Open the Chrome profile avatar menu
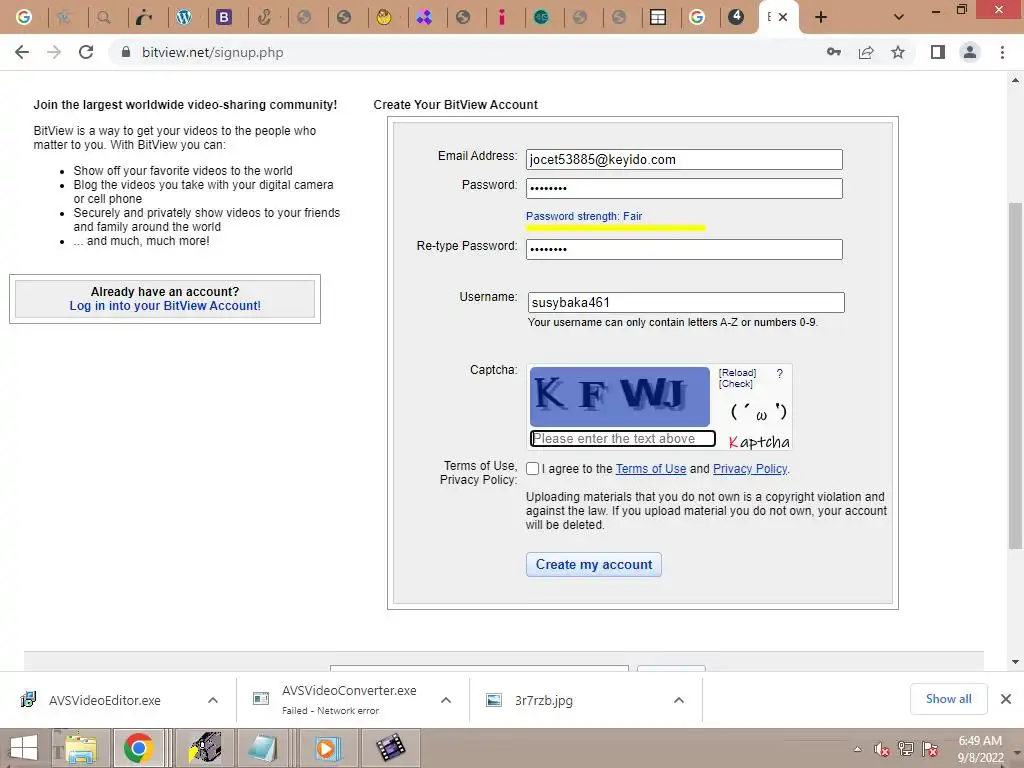This screenshot has height=768, width=1024. (x=970, y=52)
